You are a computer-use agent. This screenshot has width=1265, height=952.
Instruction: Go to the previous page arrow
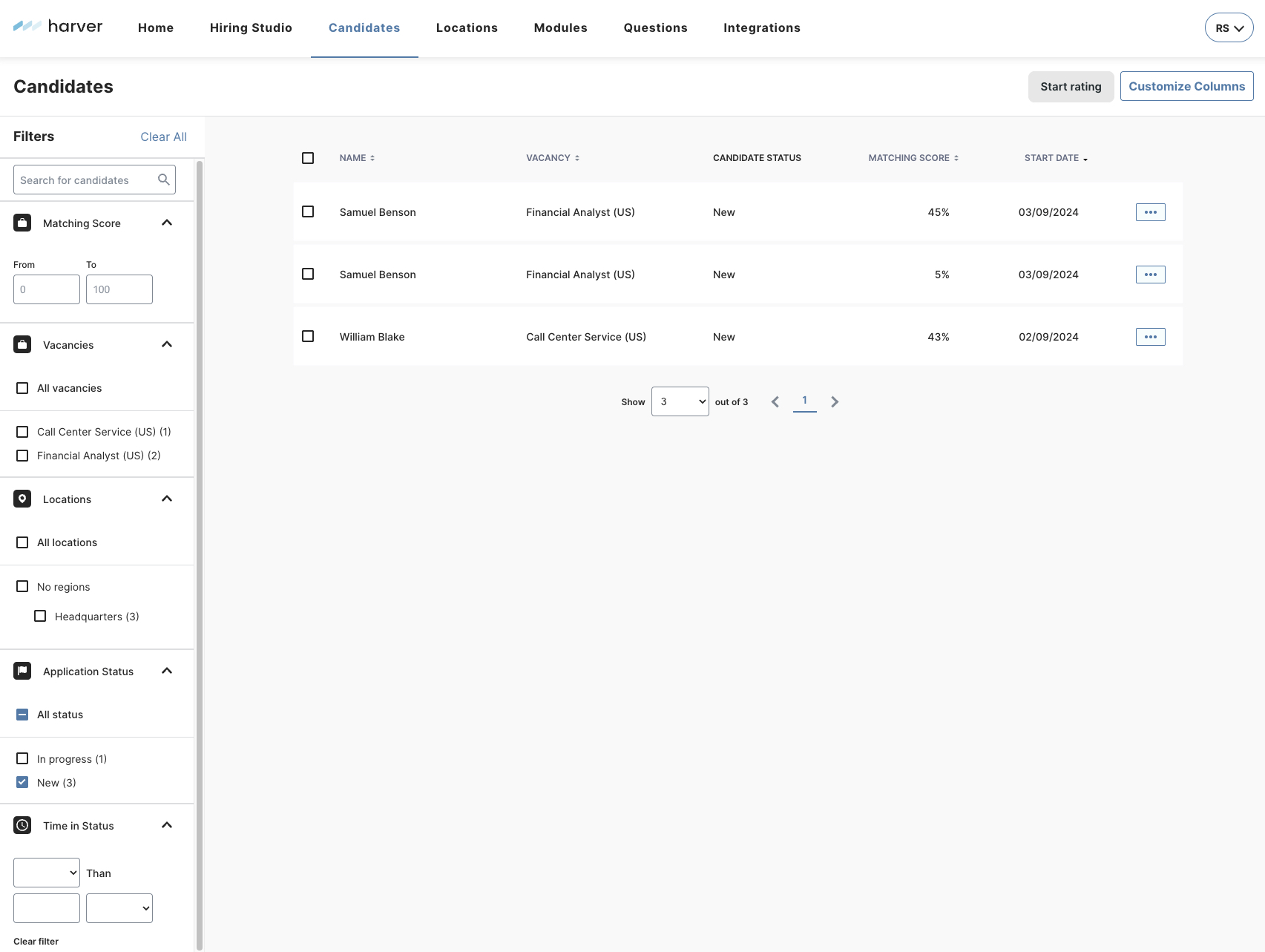(775, 401)
